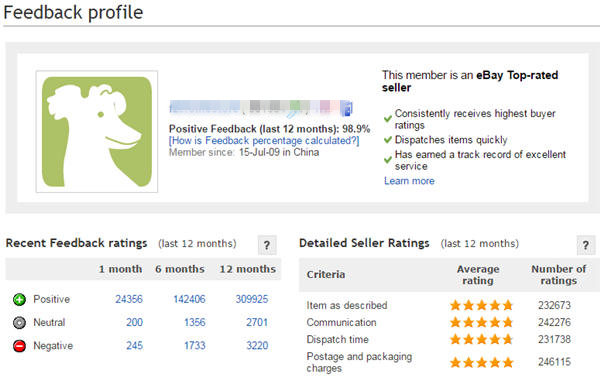The image size is (600, 387).
Task: Click the grey Neutral feedback icon
Action: coord(20,323)
